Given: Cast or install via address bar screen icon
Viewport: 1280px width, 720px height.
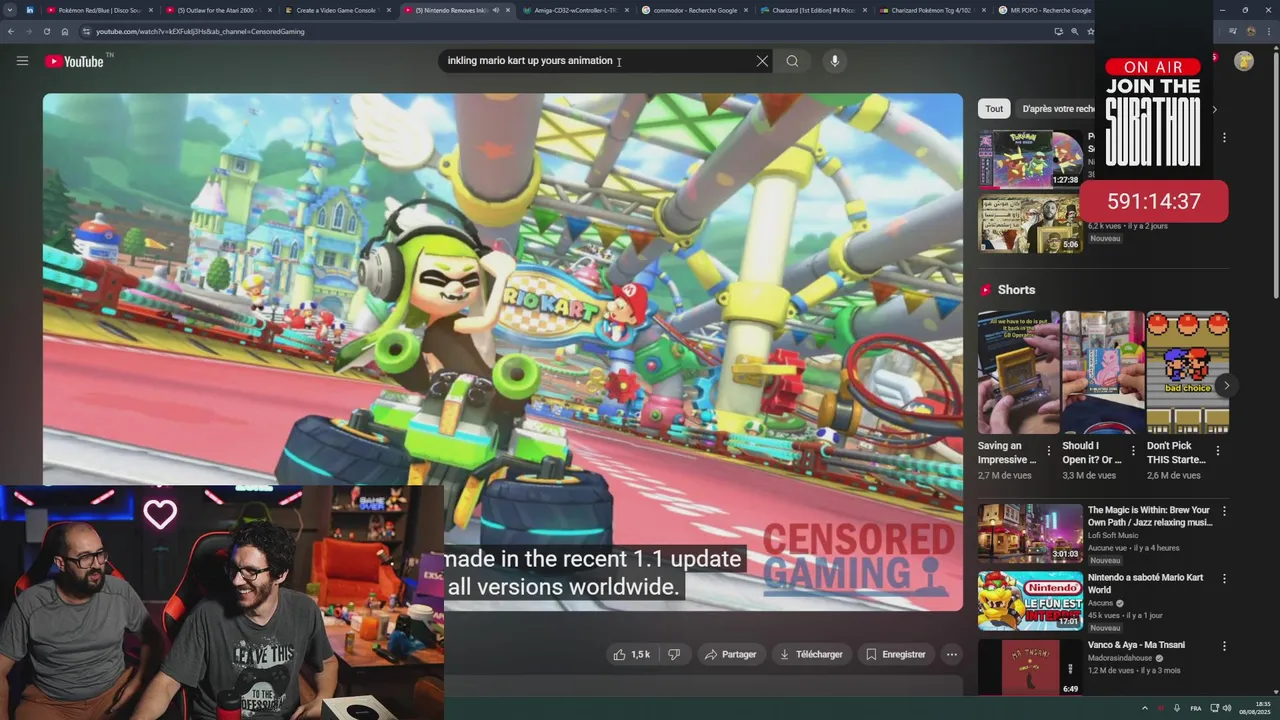Looking at the screenshot, I should coord(1058,31).
